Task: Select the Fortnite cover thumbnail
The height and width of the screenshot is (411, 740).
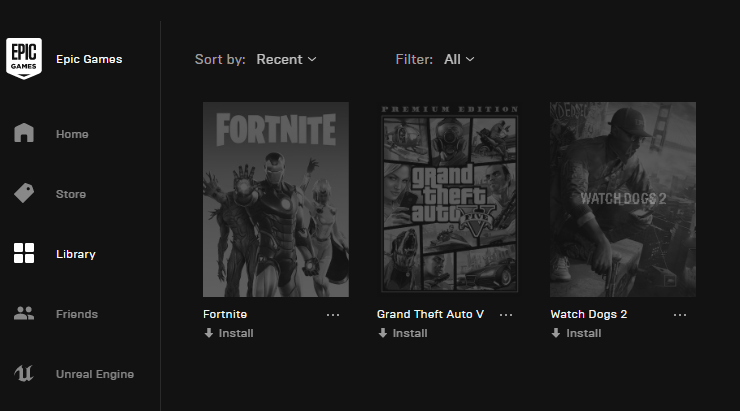Action: pyautogui.click(x=276, y=200)
